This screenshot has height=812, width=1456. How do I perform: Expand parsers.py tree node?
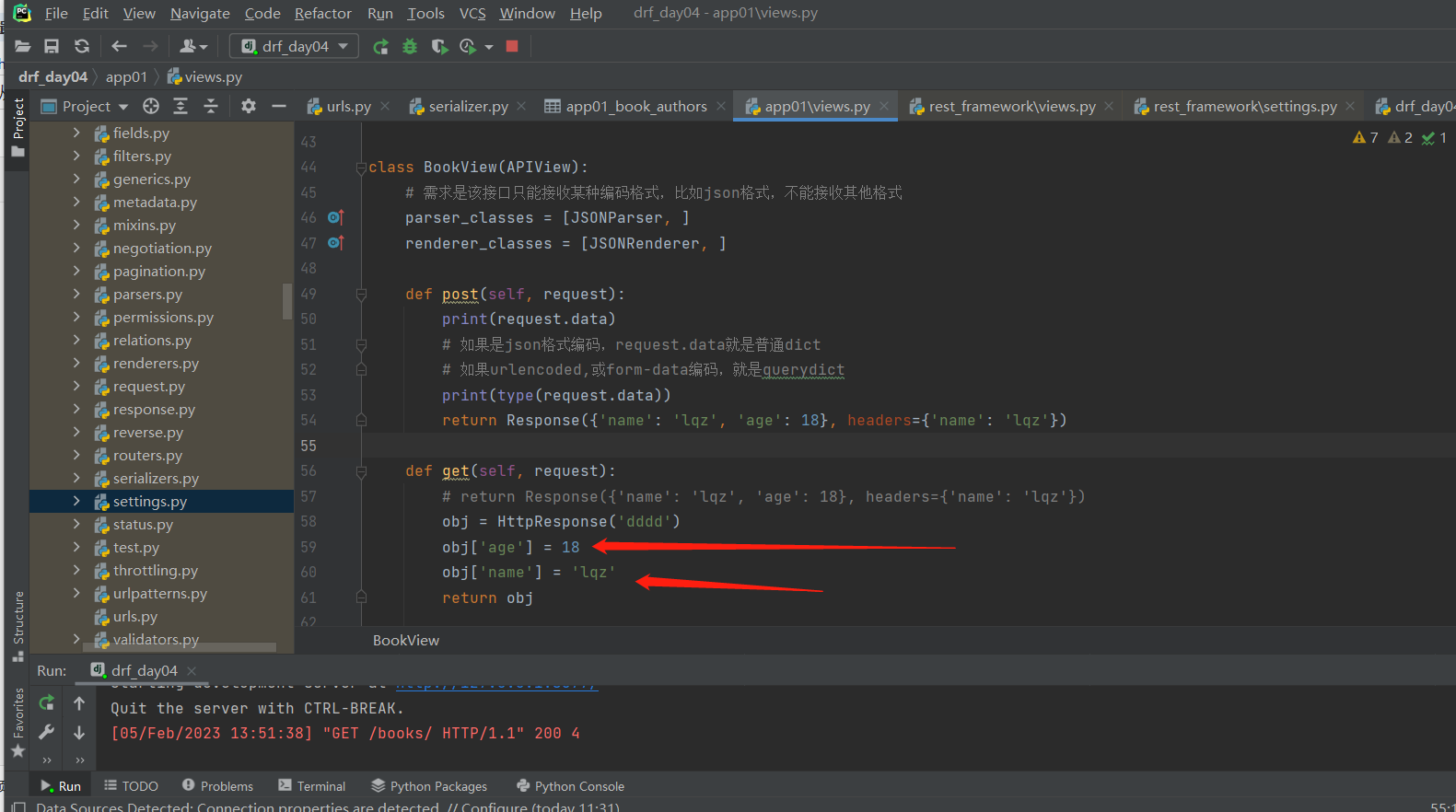(76, 294)
